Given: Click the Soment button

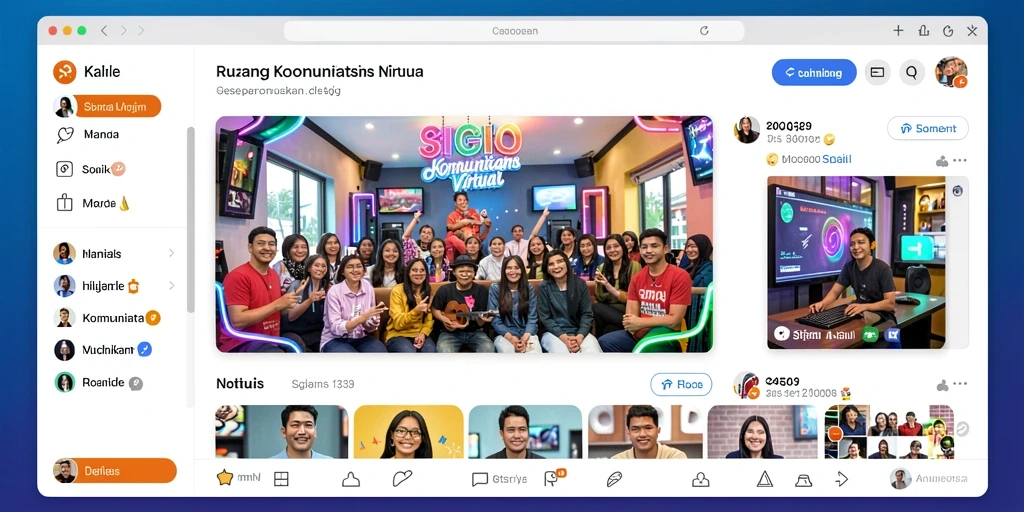Looking at the screenshot, I should (x=927, y=129).
